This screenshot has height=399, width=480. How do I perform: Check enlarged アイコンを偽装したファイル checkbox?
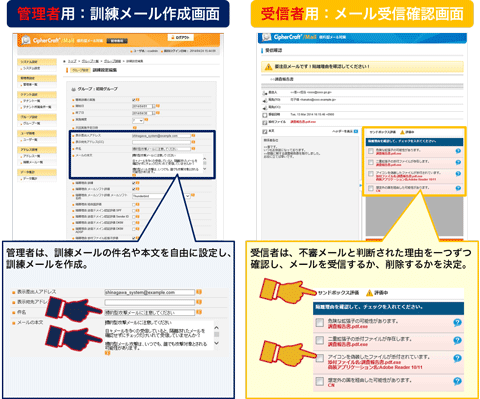pyautogui.click(x=320, y=358)
